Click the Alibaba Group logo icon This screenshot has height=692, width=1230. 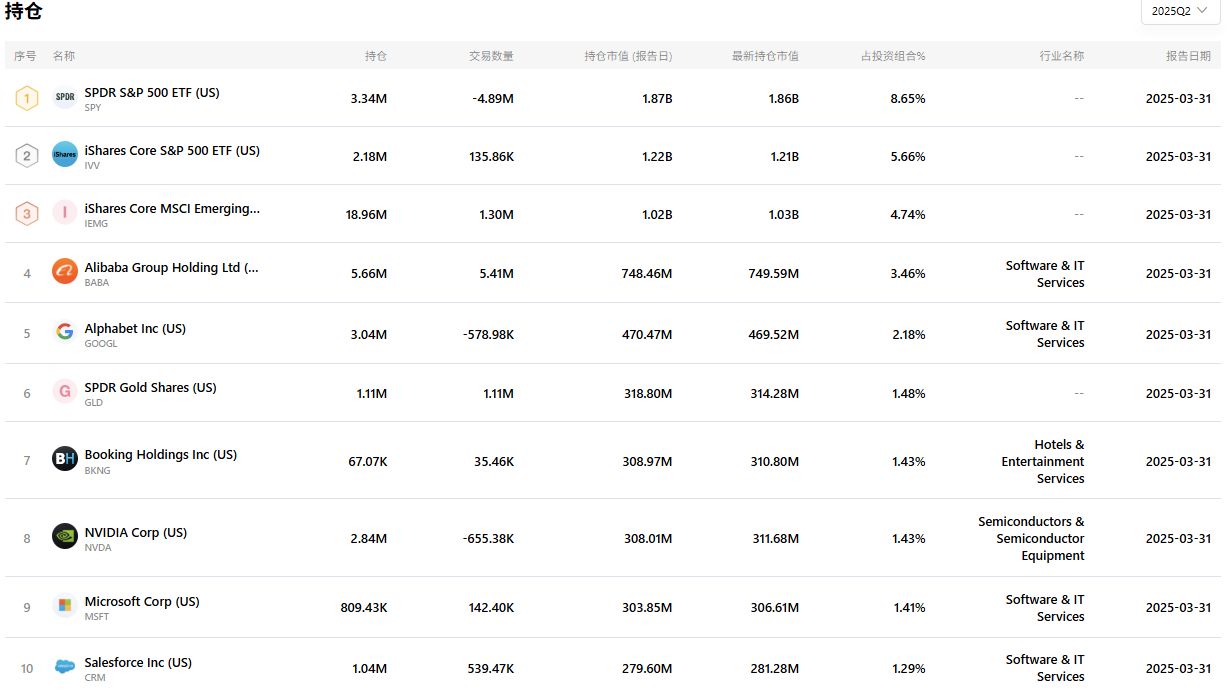[65, 272]
